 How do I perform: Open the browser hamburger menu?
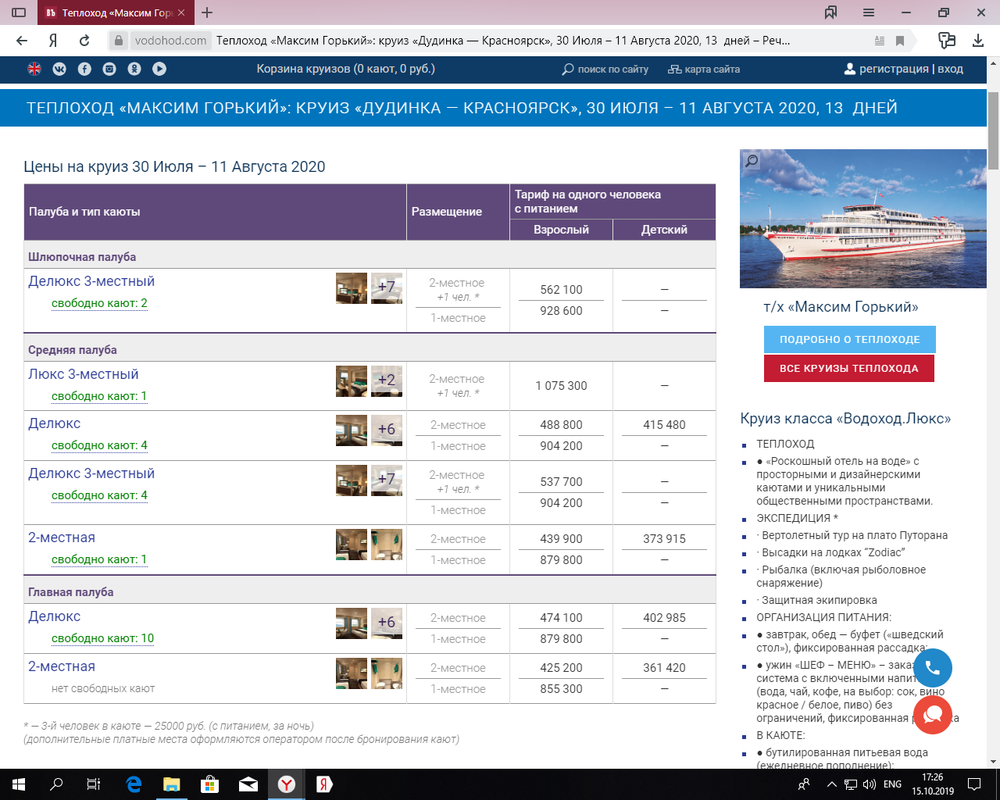coord(868,13)
